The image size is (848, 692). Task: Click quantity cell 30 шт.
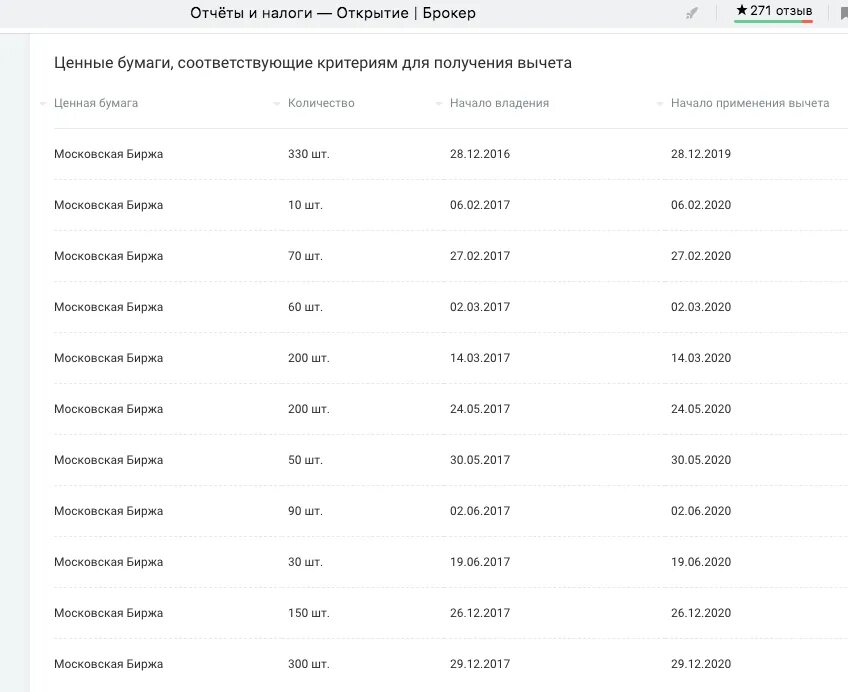(x=305, y=562)
